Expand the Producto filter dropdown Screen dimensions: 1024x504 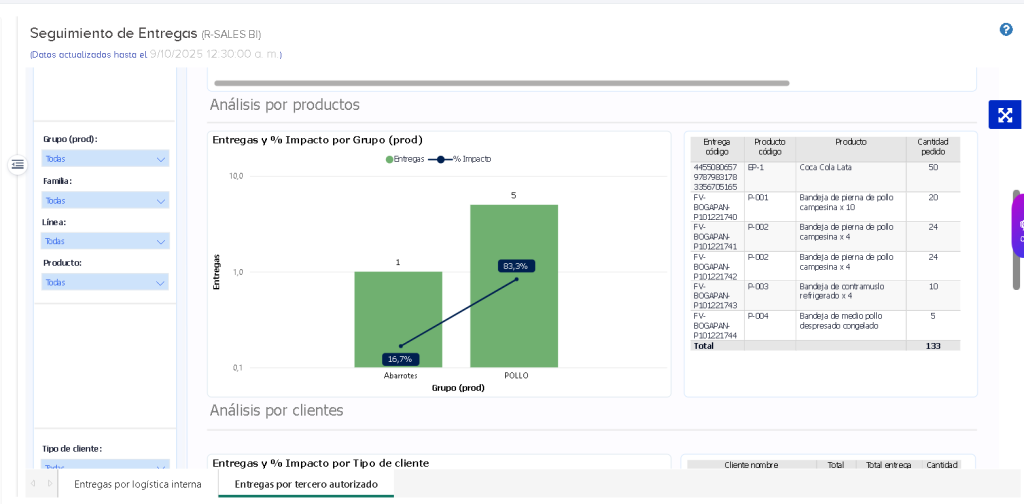click(105, 283)
